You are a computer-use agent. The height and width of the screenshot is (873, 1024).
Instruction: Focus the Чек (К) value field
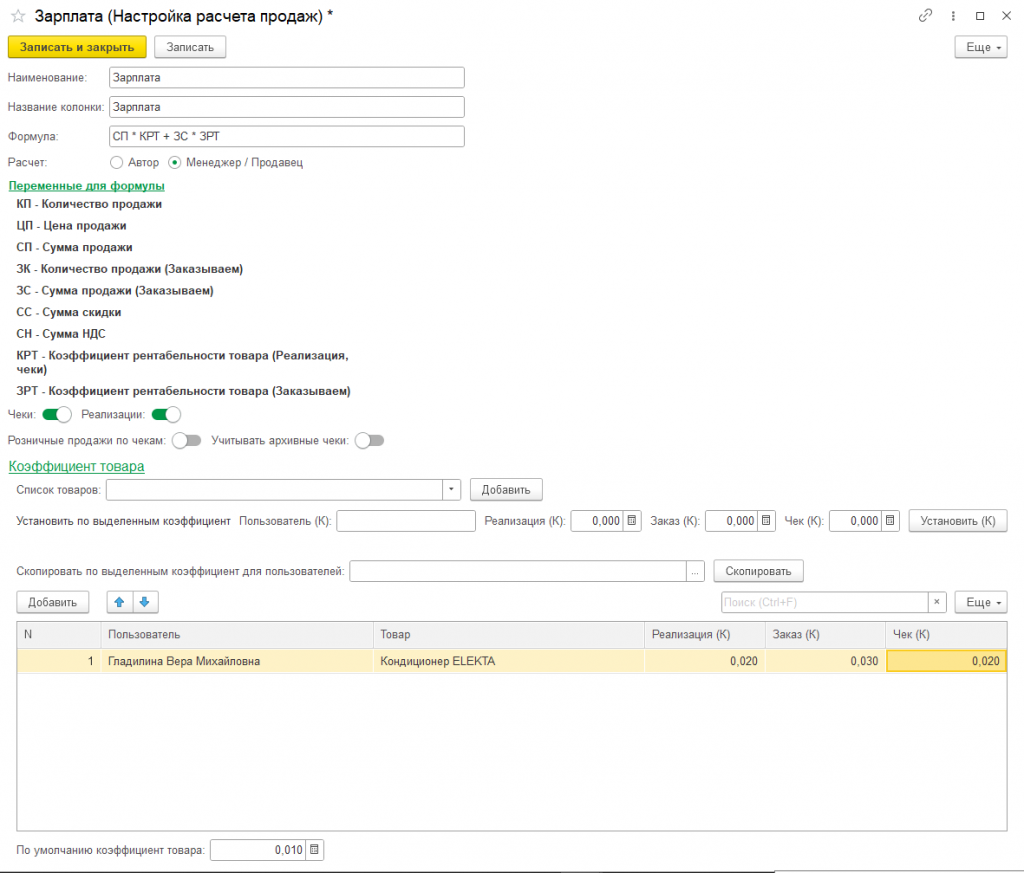856,521
